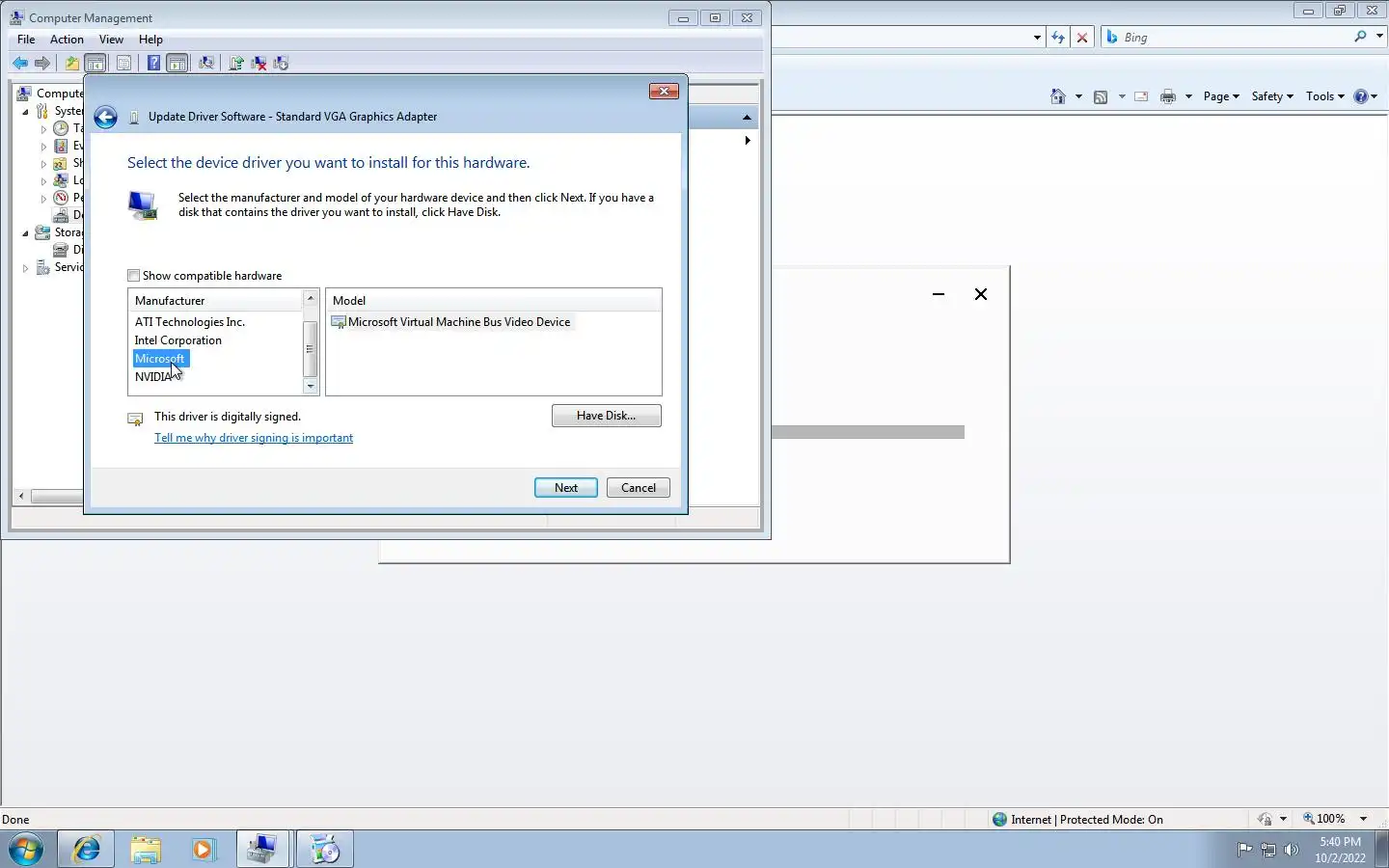
Task: Expand the Event Viewer node arrow
Action: click(43, 146)
